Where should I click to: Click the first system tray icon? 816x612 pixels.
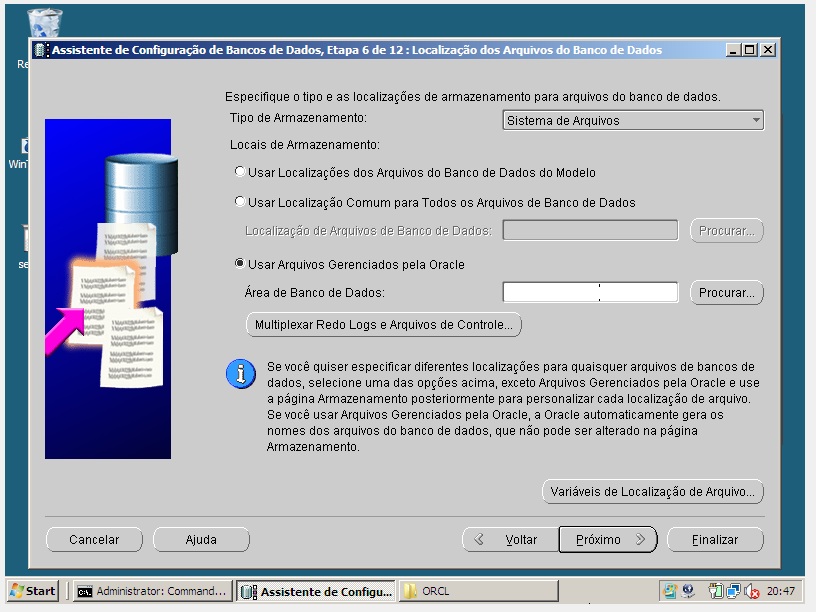click(x=670, y=591)
